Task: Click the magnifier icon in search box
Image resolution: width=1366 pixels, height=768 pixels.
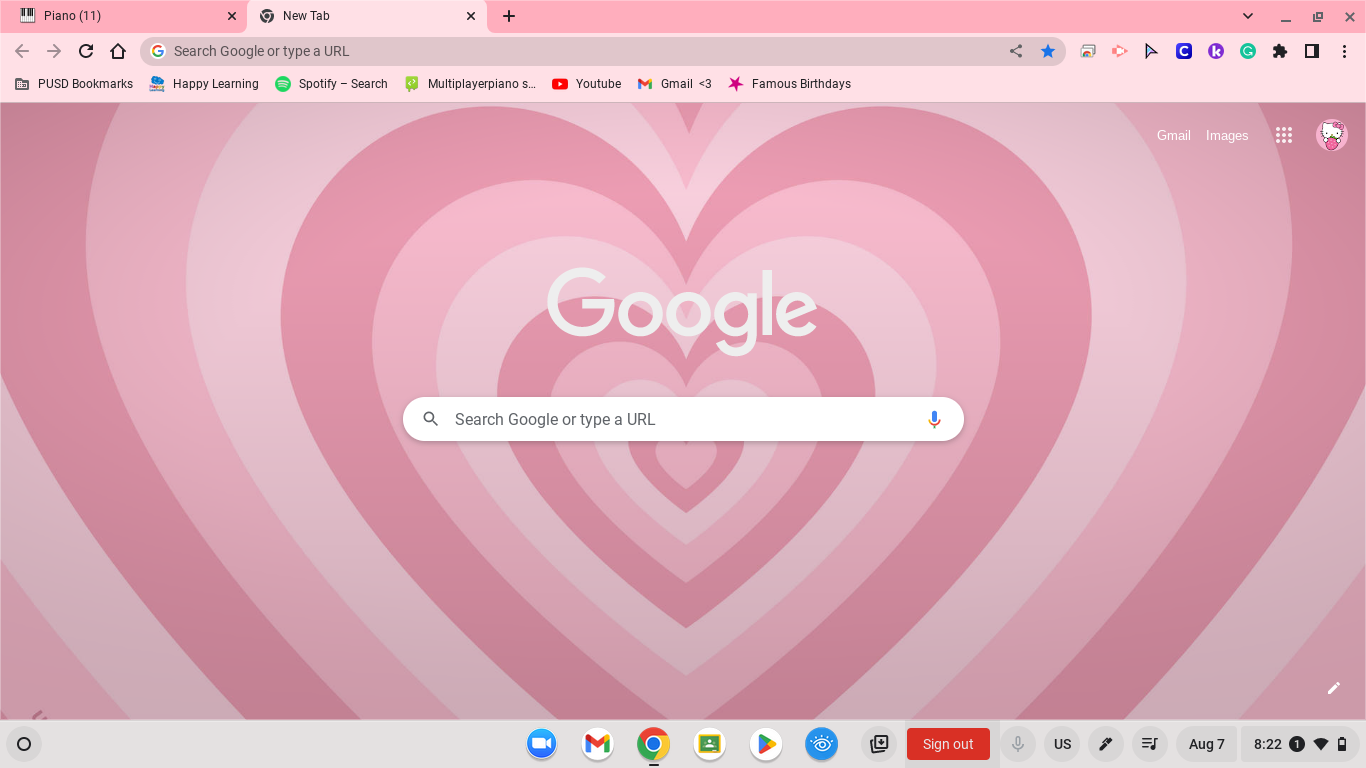Action: coord(431,419)
